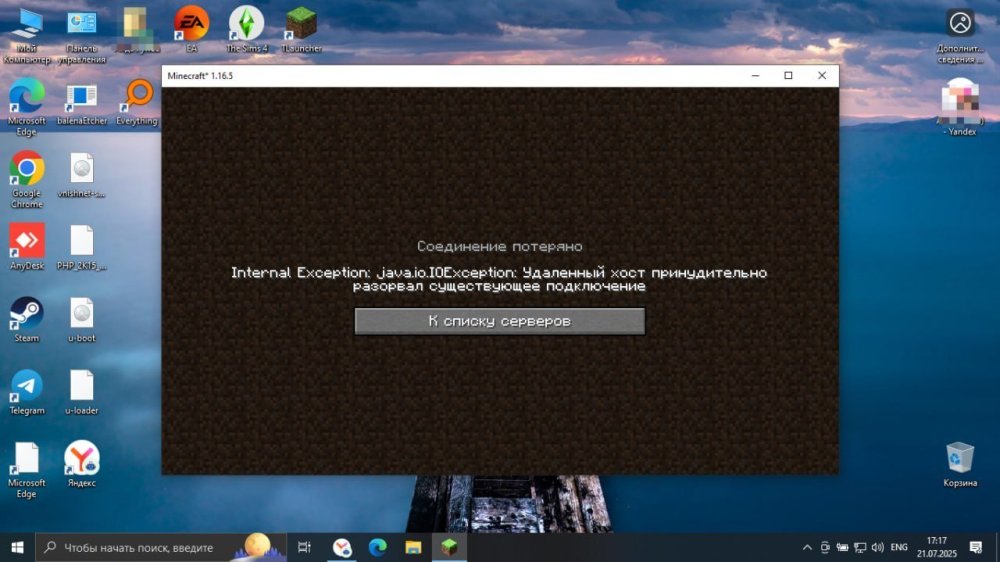Image resolution: width=1000 pixels, height=562 pixels.
Task: Click the battery tray icon
Action: point(842,547)
